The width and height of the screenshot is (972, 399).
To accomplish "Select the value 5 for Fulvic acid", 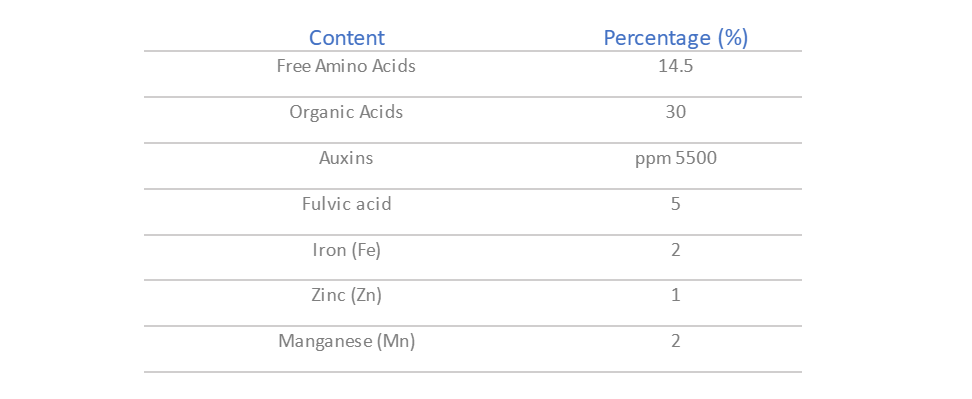I will [x=676, y=204].
